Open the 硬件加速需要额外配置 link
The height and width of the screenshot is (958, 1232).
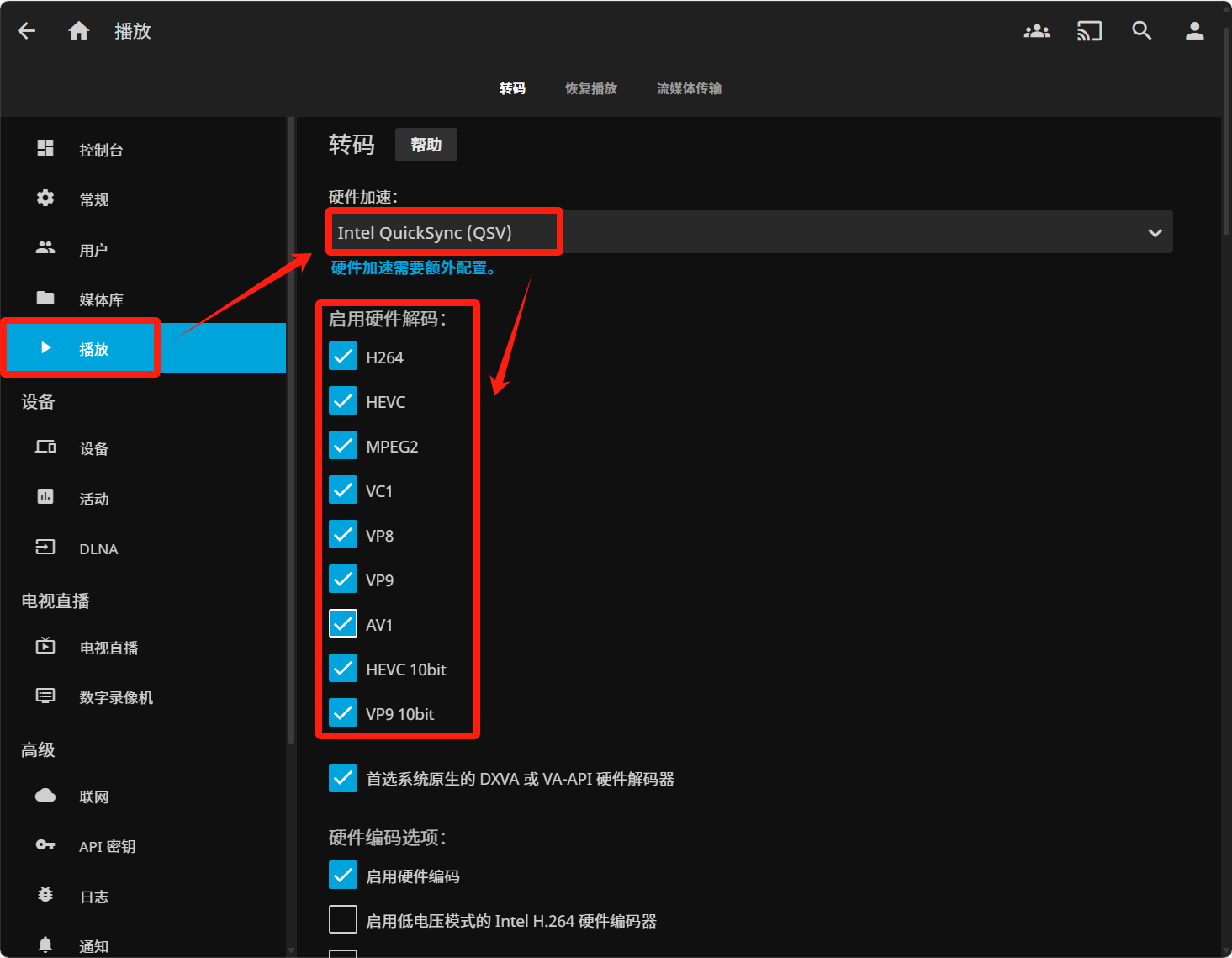pos(413,267)
